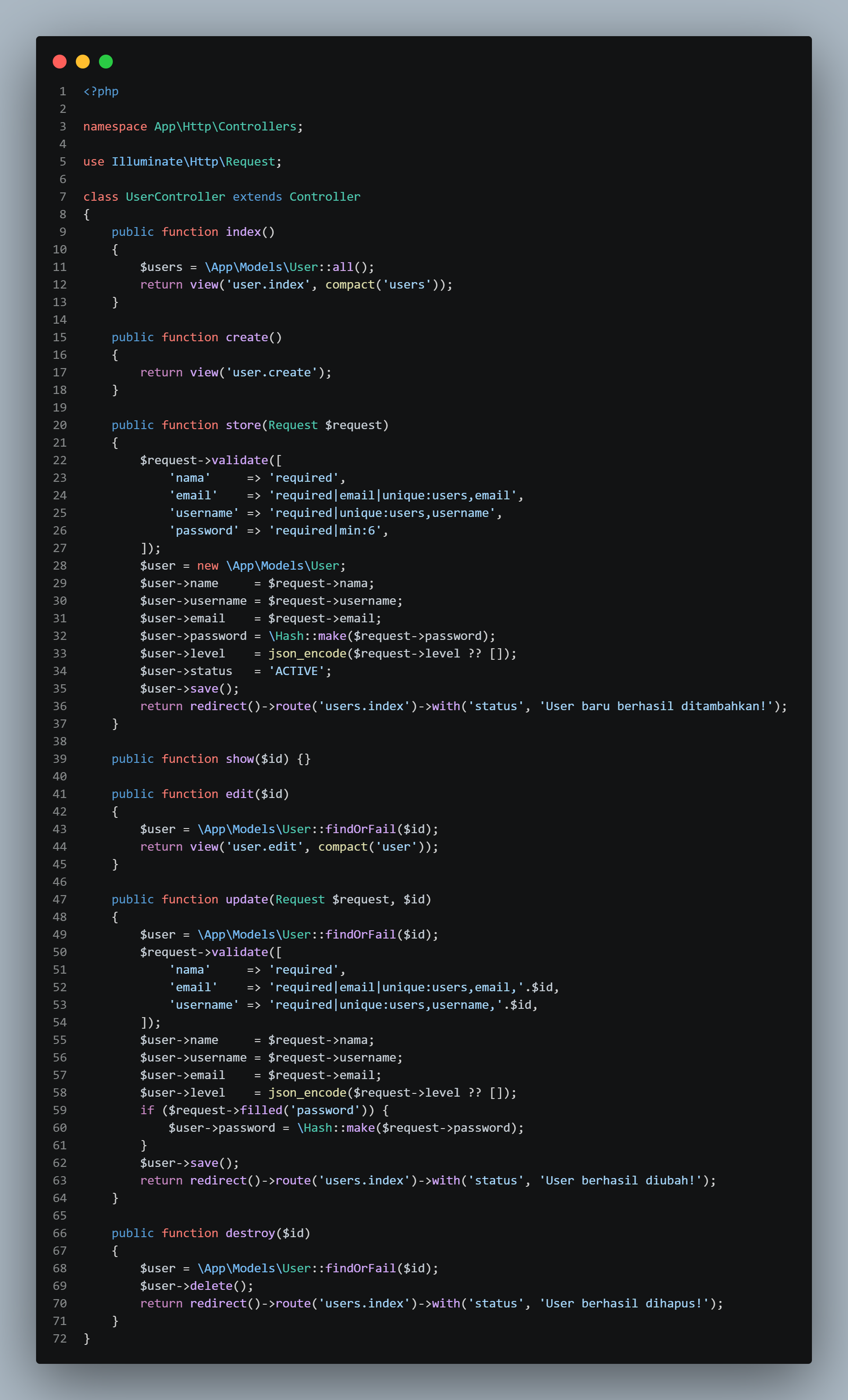Click the if filled('password') condition

tap(264, 1111)
